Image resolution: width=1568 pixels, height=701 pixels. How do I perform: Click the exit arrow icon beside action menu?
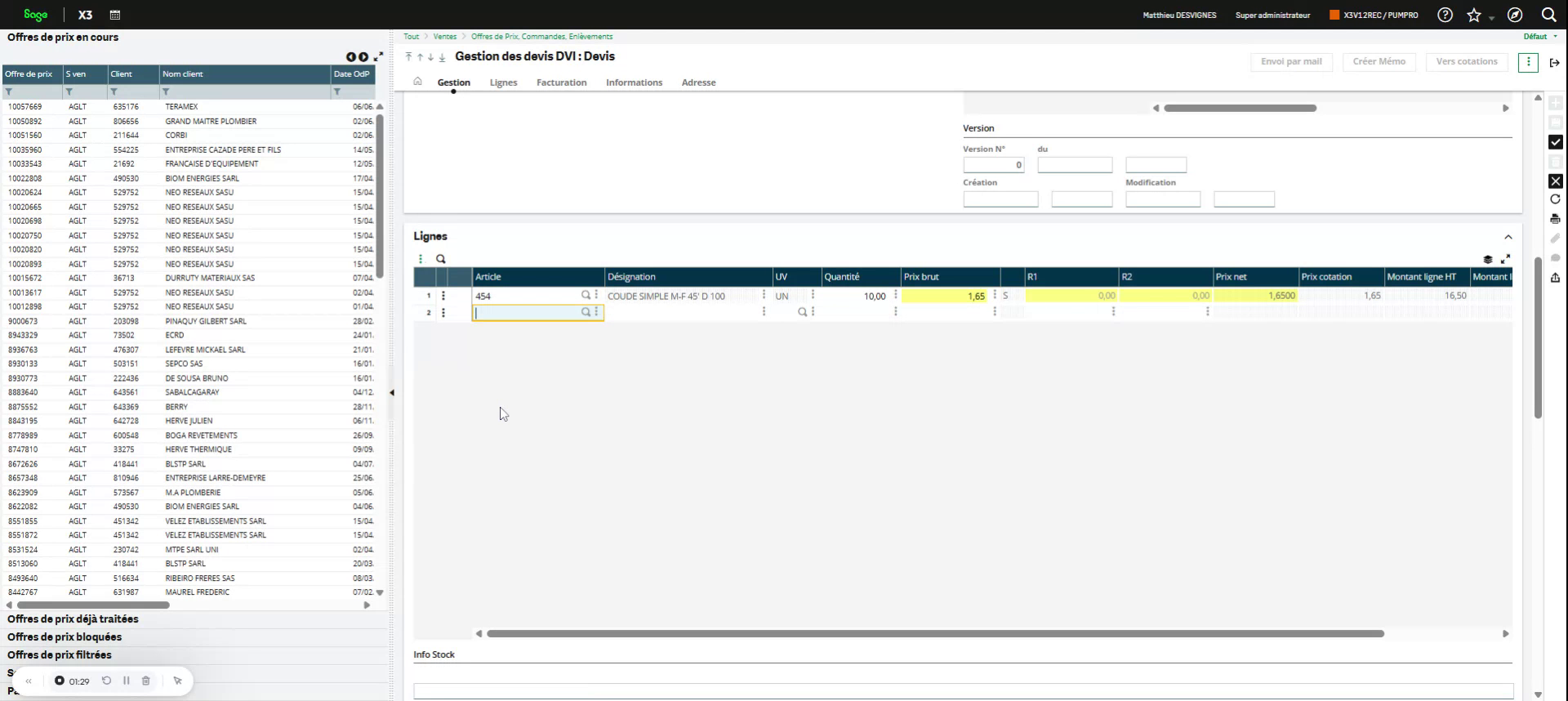click(x=1554, y=63)
